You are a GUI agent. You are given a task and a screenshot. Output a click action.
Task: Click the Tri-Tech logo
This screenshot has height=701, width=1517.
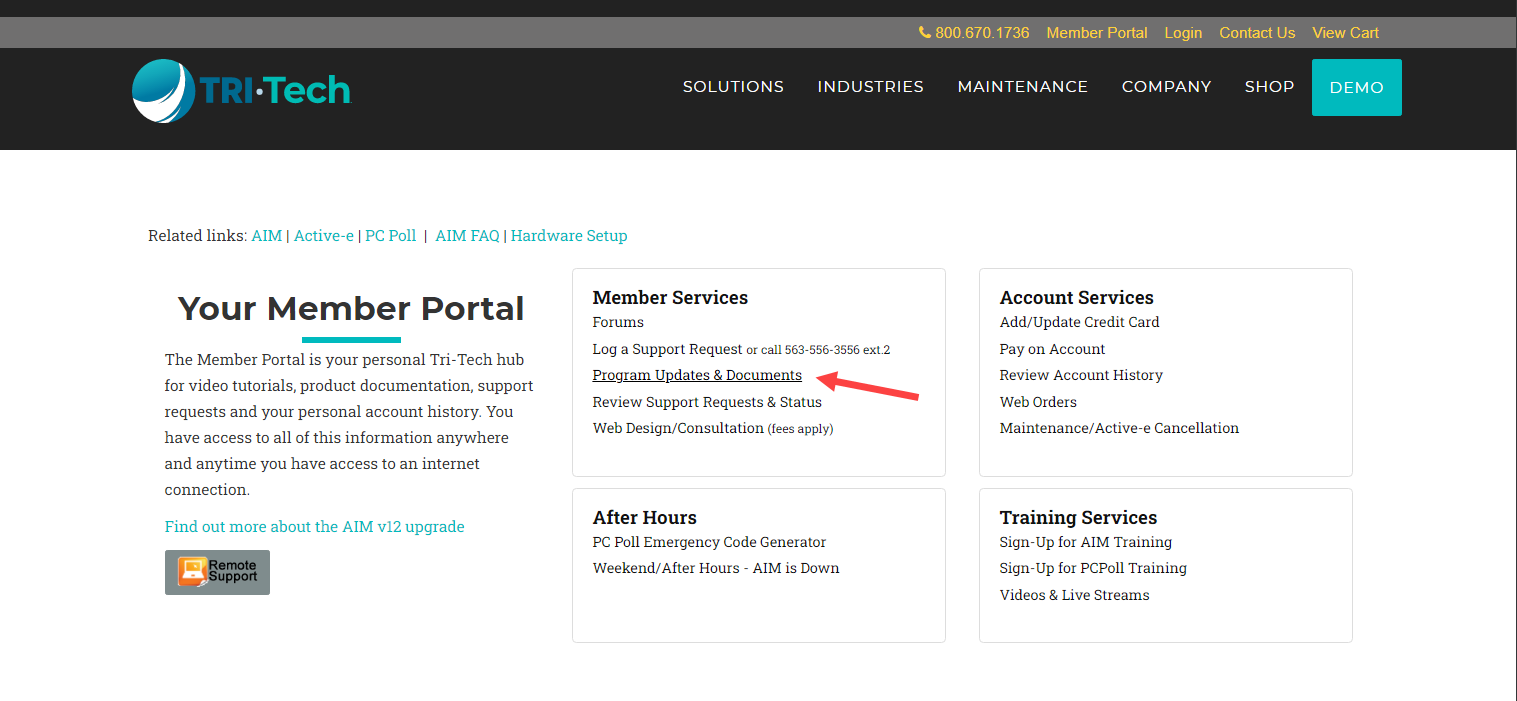pos(242,91)
